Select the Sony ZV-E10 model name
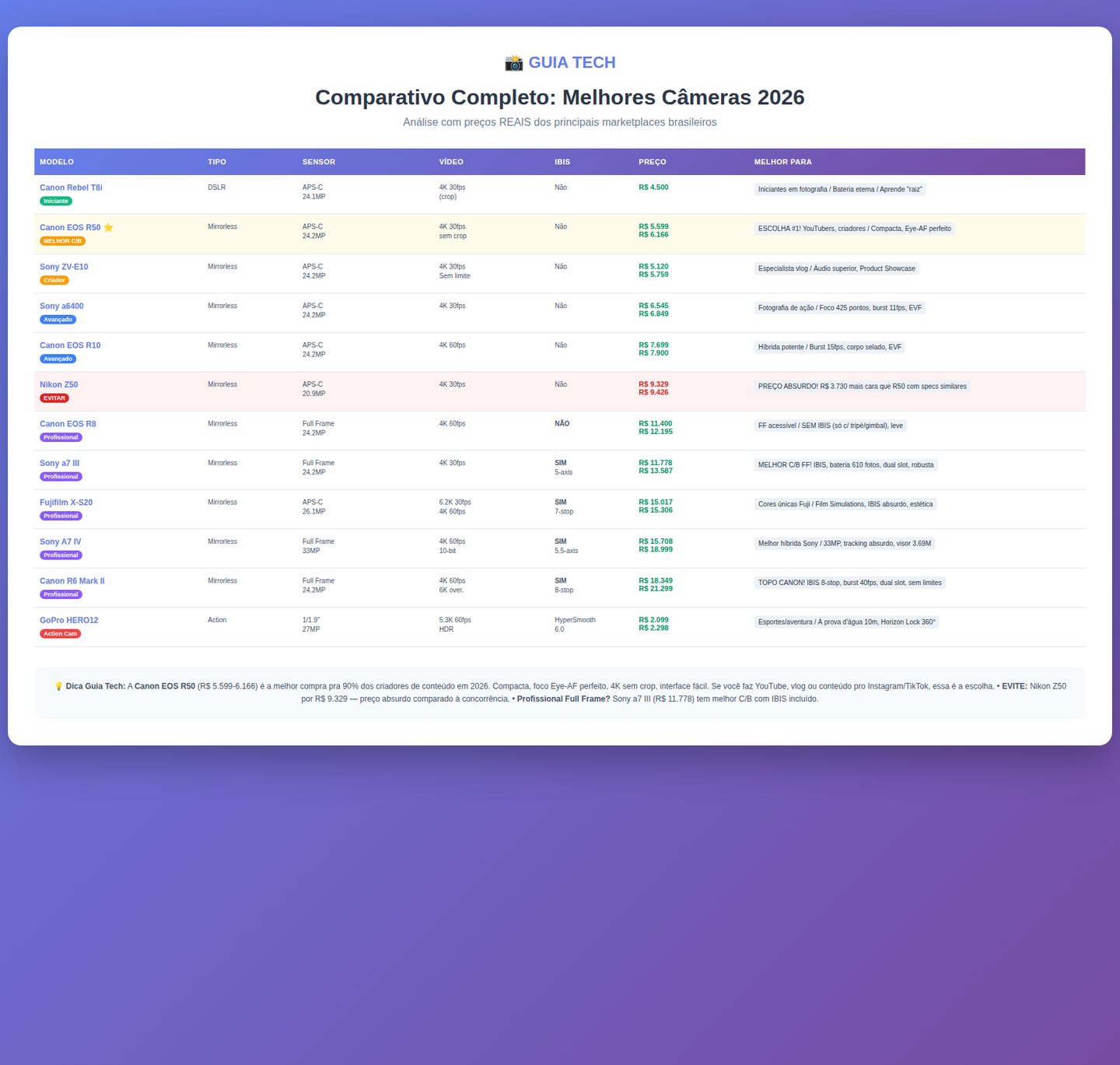The image size is (1120, 1065). coord(64,267)
